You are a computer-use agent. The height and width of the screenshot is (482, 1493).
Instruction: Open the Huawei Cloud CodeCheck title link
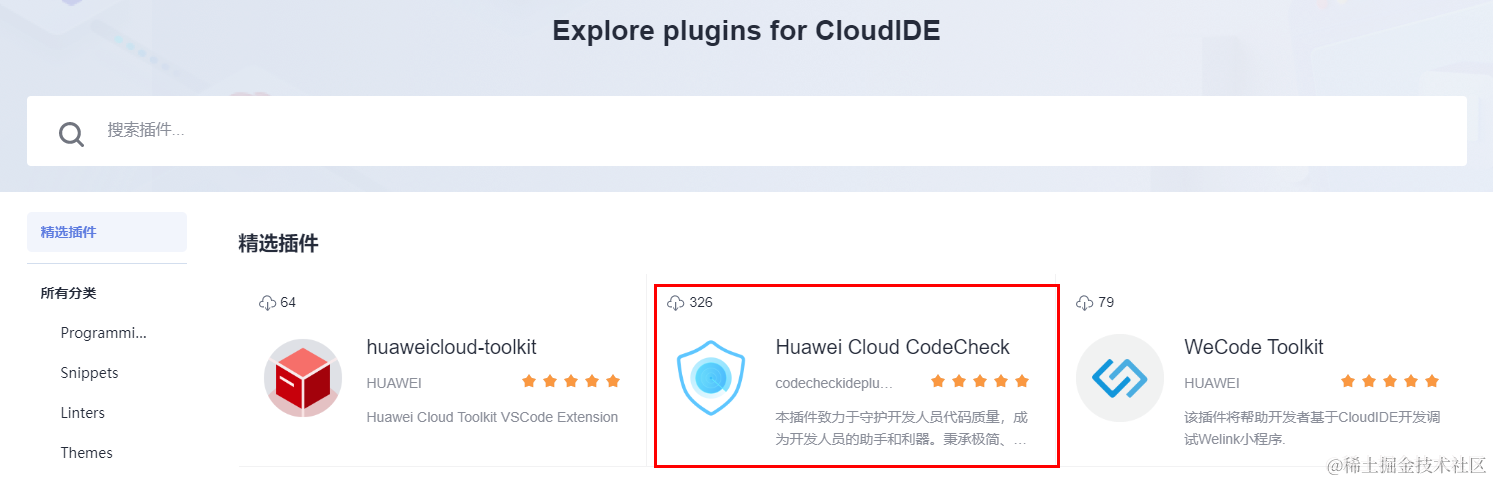tap(893, 347)
